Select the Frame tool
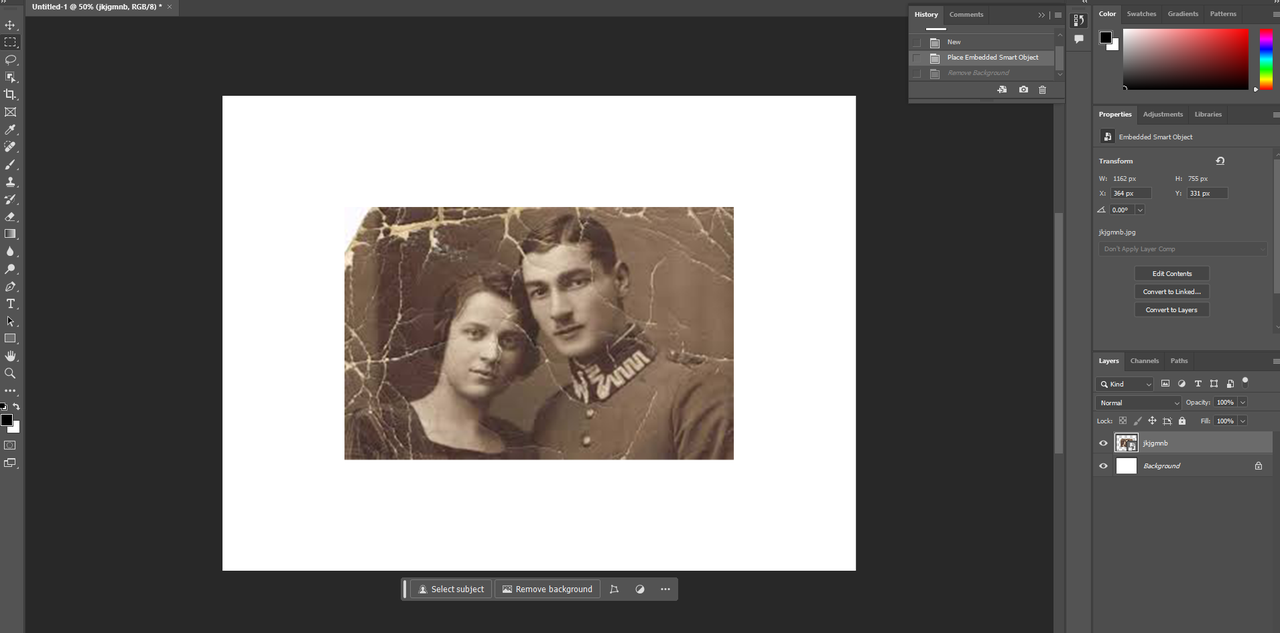 point(10,112)
